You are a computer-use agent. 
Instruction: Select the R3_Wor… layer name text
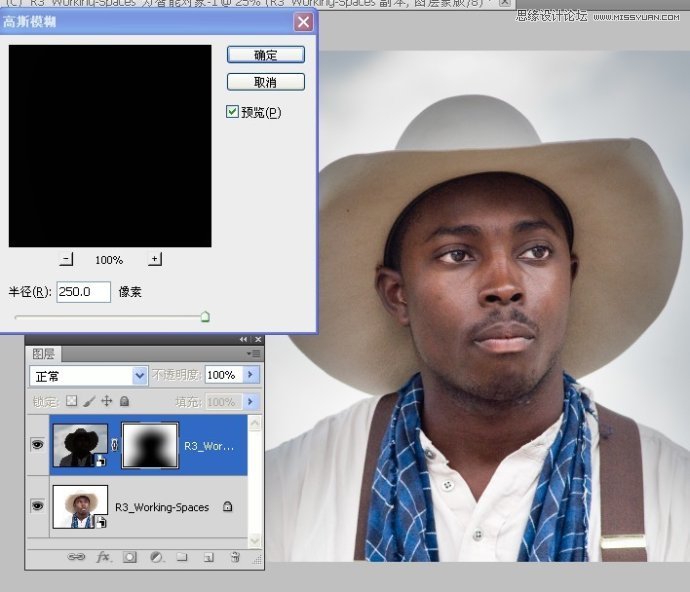click(209, 446)
